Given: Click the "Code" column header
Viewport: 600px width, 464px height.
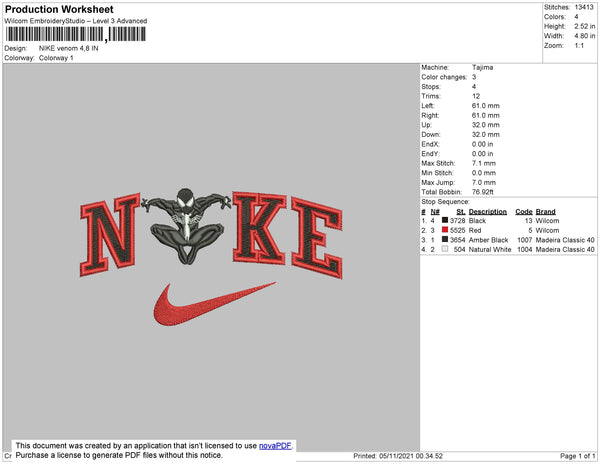Looking at the screenshot, I should [x=524, y=212].
